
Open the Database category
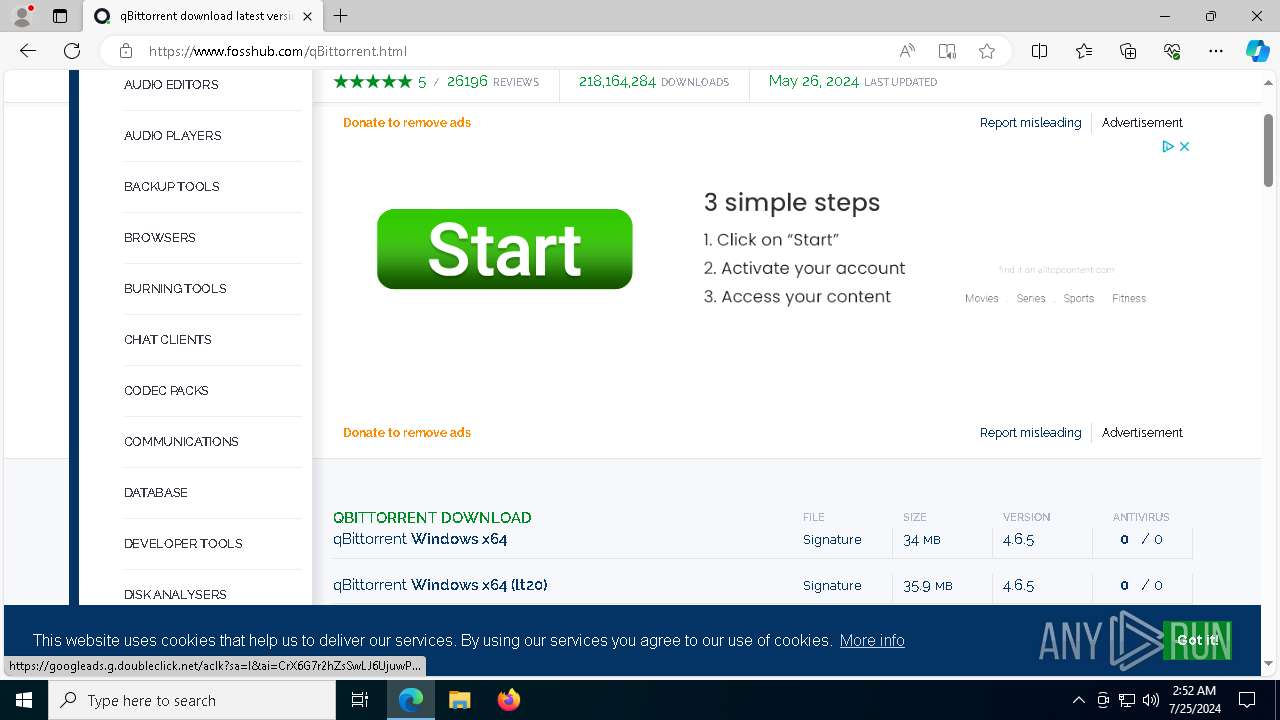tap(156, 493)
